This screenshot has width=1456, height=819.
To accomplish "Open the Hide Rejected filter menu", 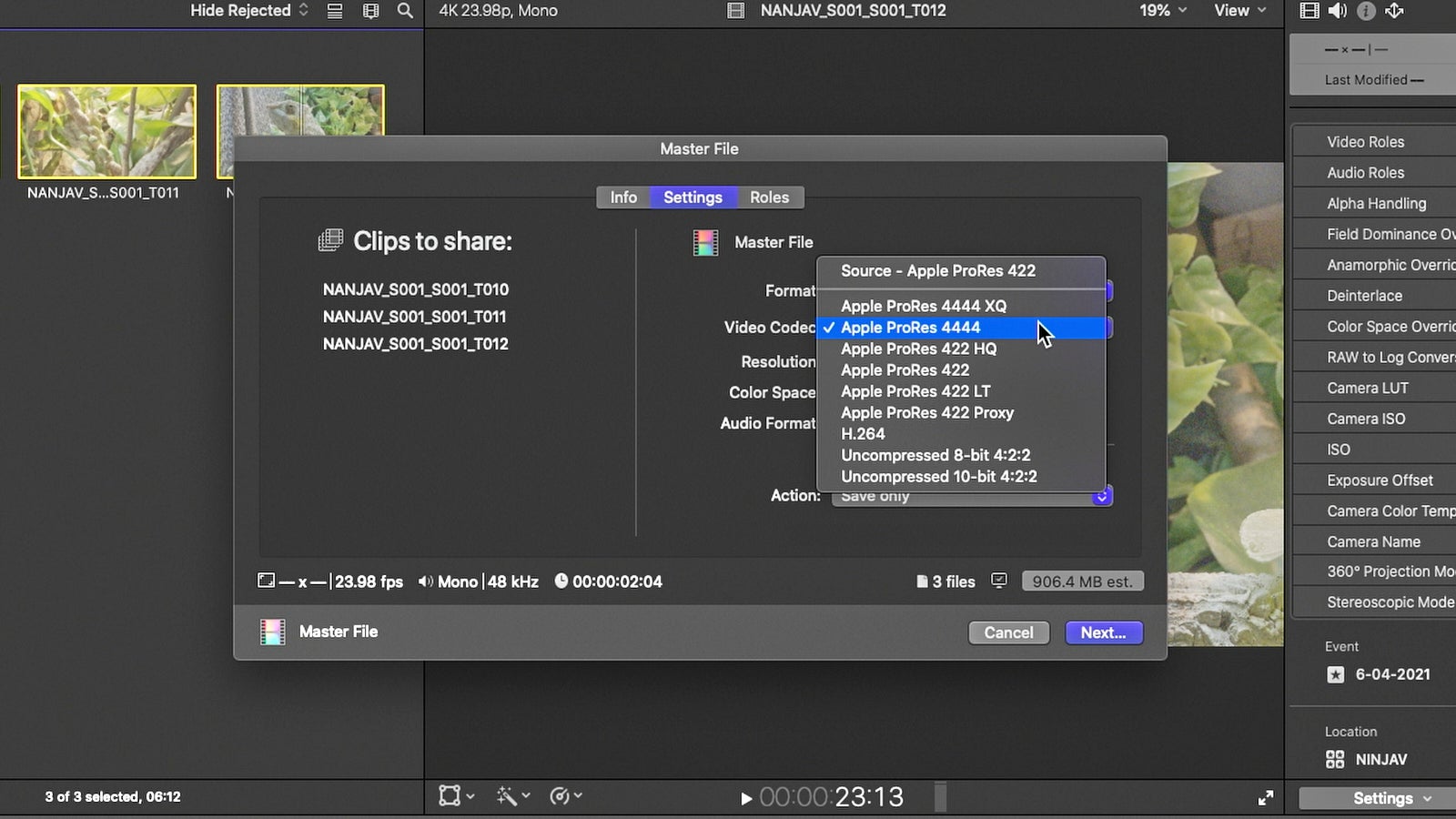I will 249,11.
